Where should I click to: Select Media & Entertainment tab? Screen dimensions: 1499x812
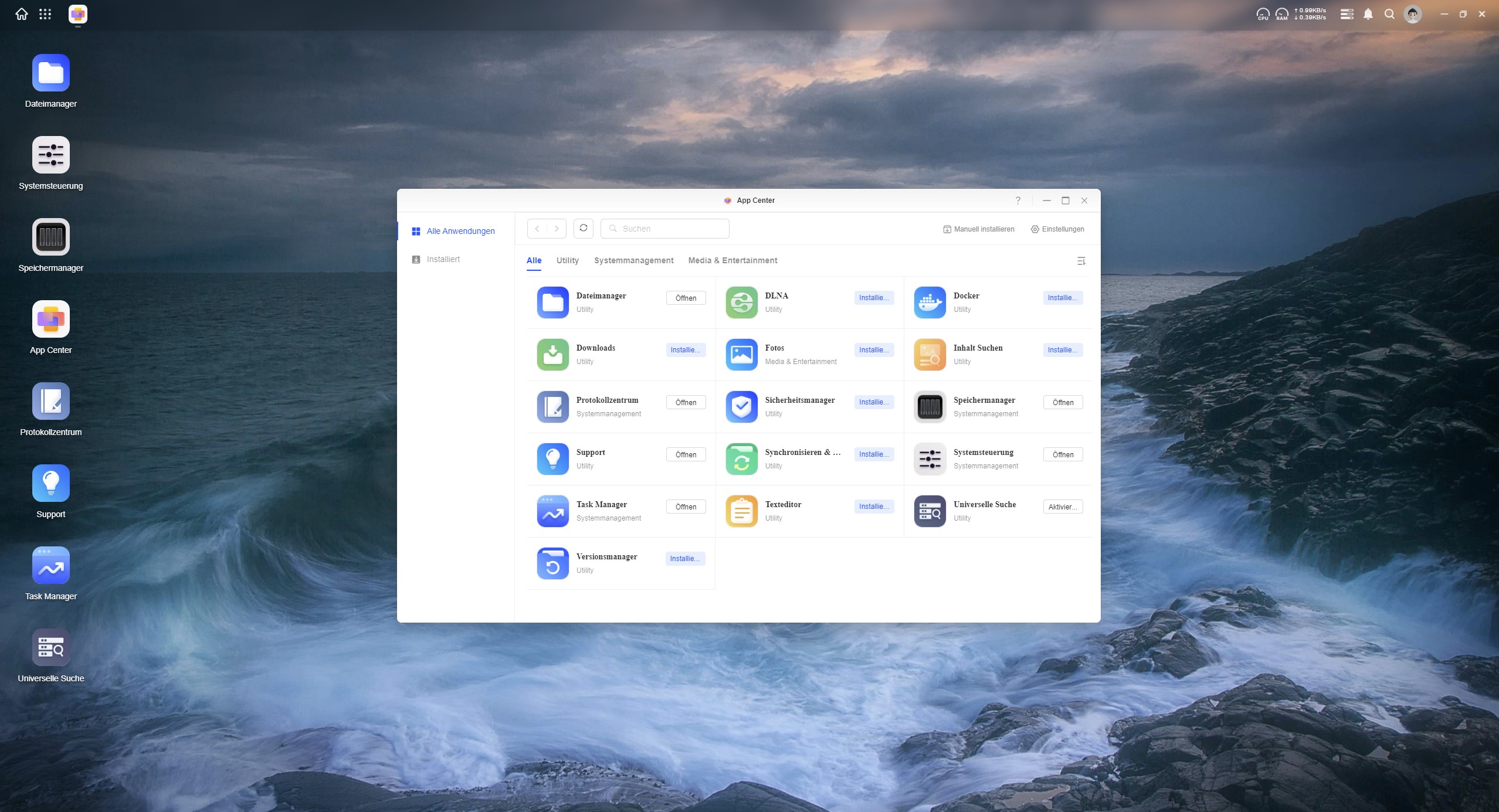732,260
